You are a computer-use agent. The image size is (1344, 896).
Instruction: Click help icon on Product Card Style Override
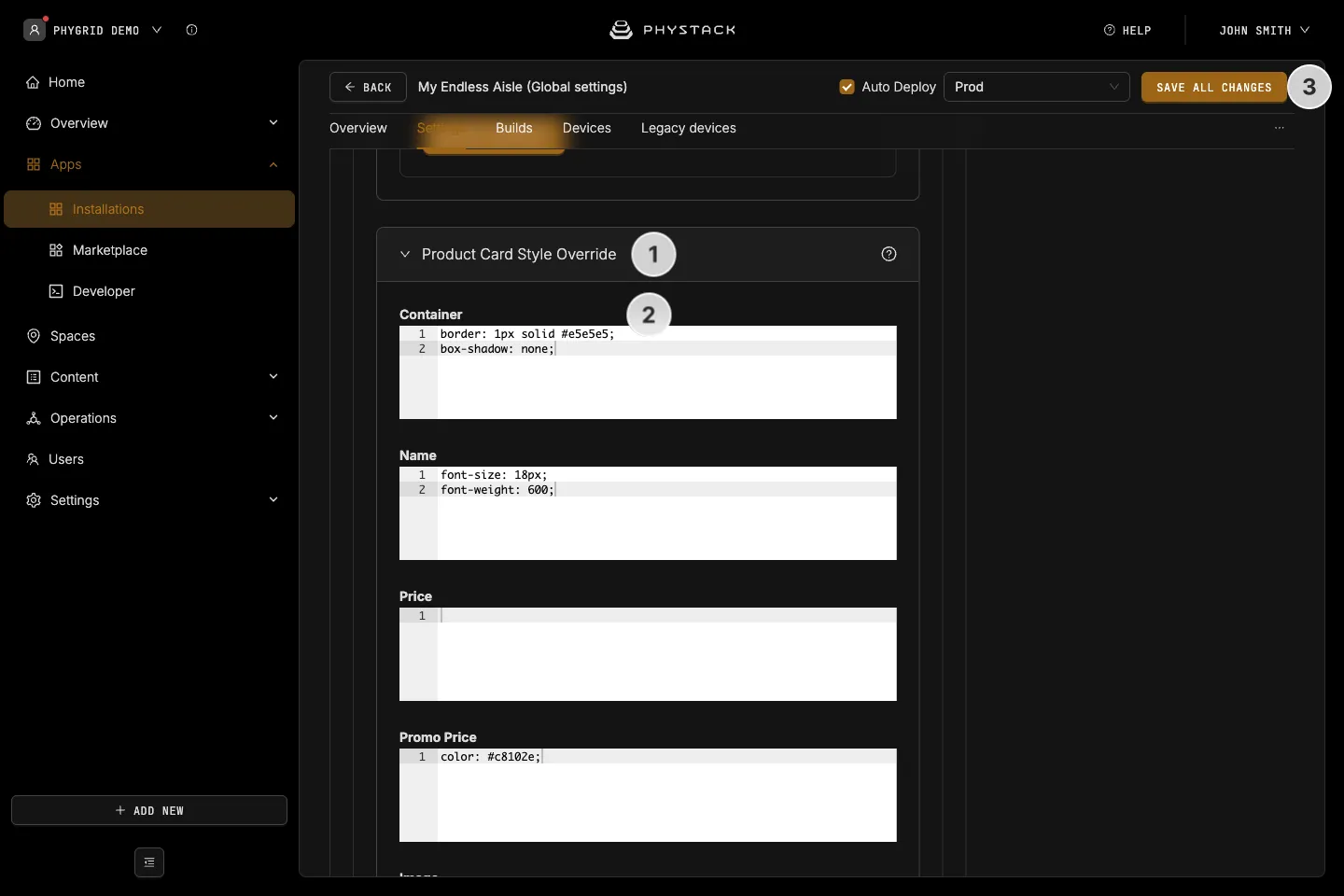[889, 254]
